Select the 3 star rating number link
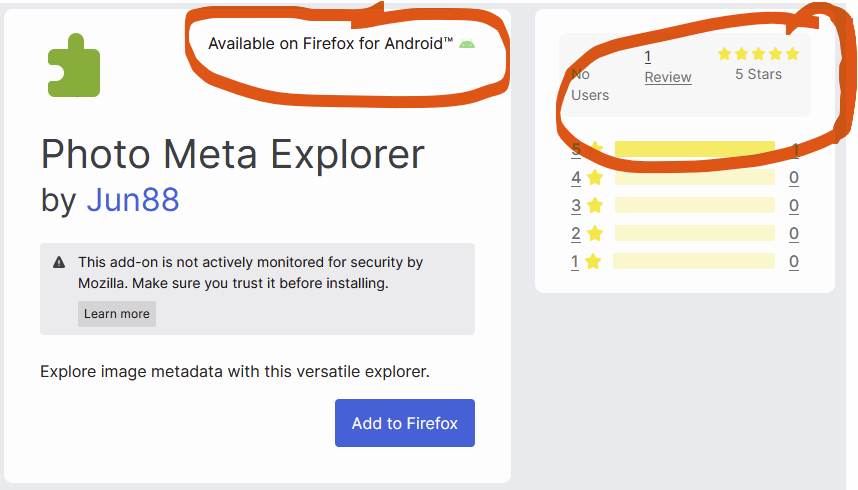The height and width of the screenshot is (490, 858). [576, 206]
